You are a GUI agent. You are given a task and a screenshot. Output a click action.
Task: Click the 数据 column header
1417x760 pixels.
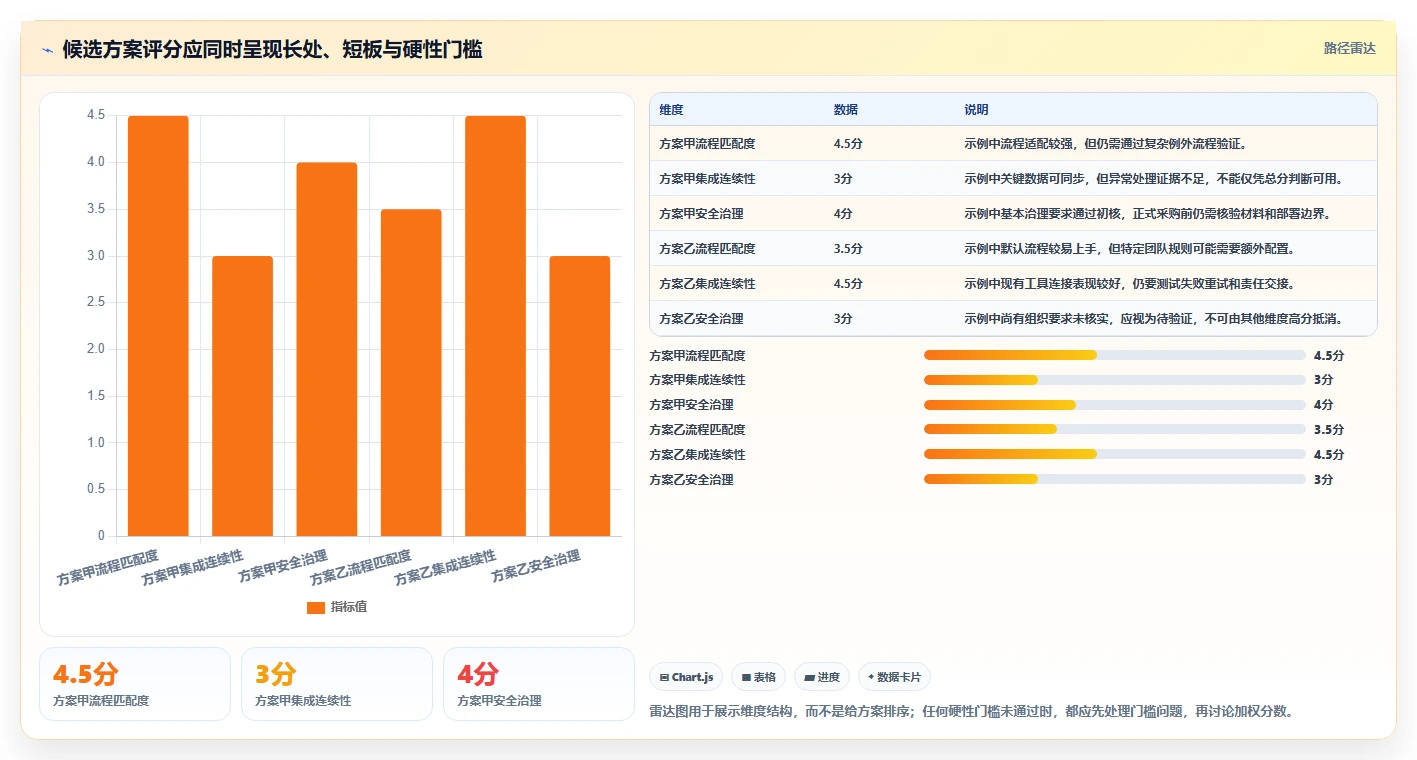point(845,109)
